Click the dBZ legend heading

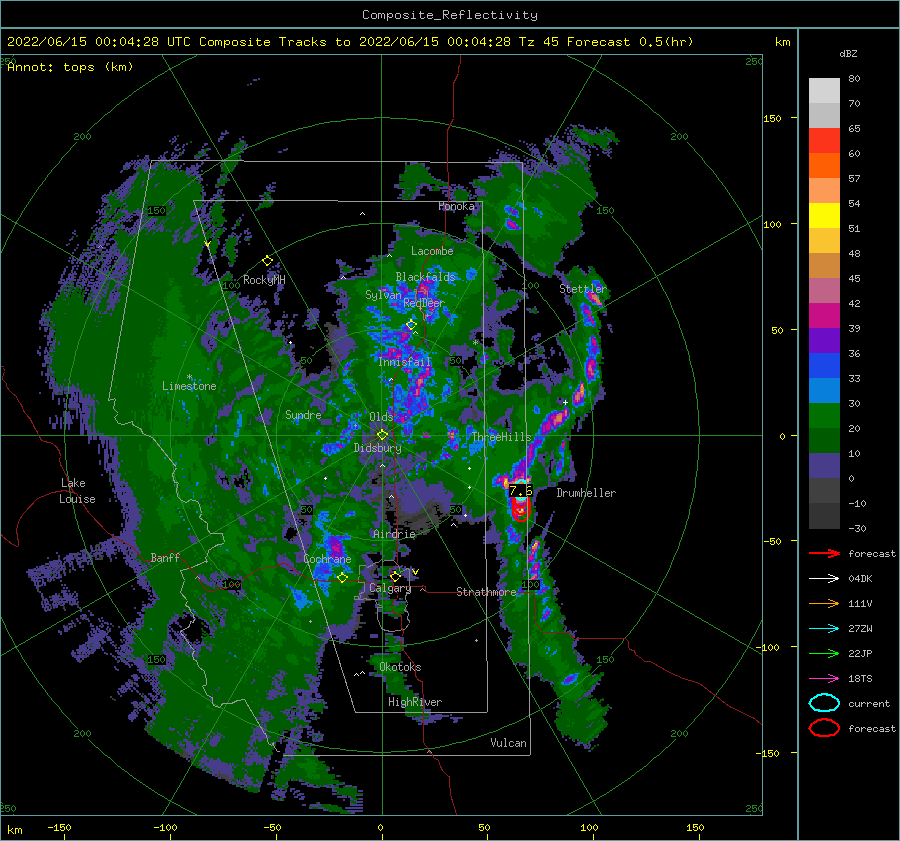[x=848, y=53]
